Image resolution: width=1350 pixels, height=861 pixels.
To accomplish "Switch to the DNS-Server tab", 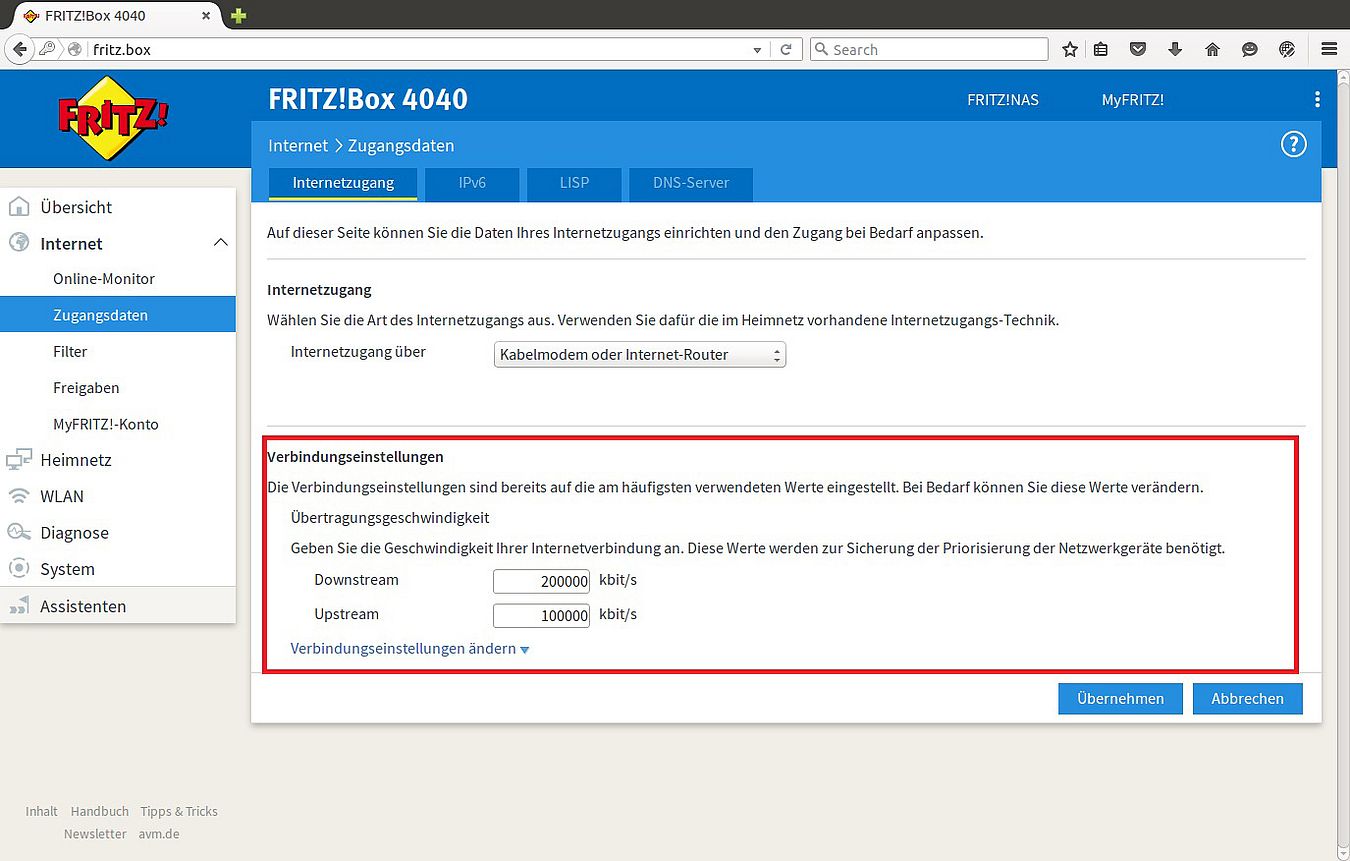I will (x=690, y=183).
